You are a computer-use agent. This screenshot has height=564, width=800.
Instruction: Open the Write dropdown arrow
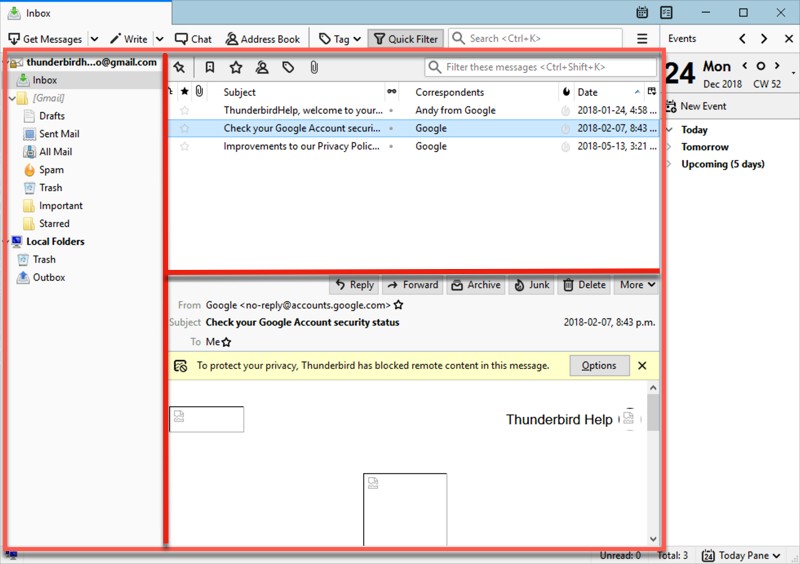pos(160,39)
